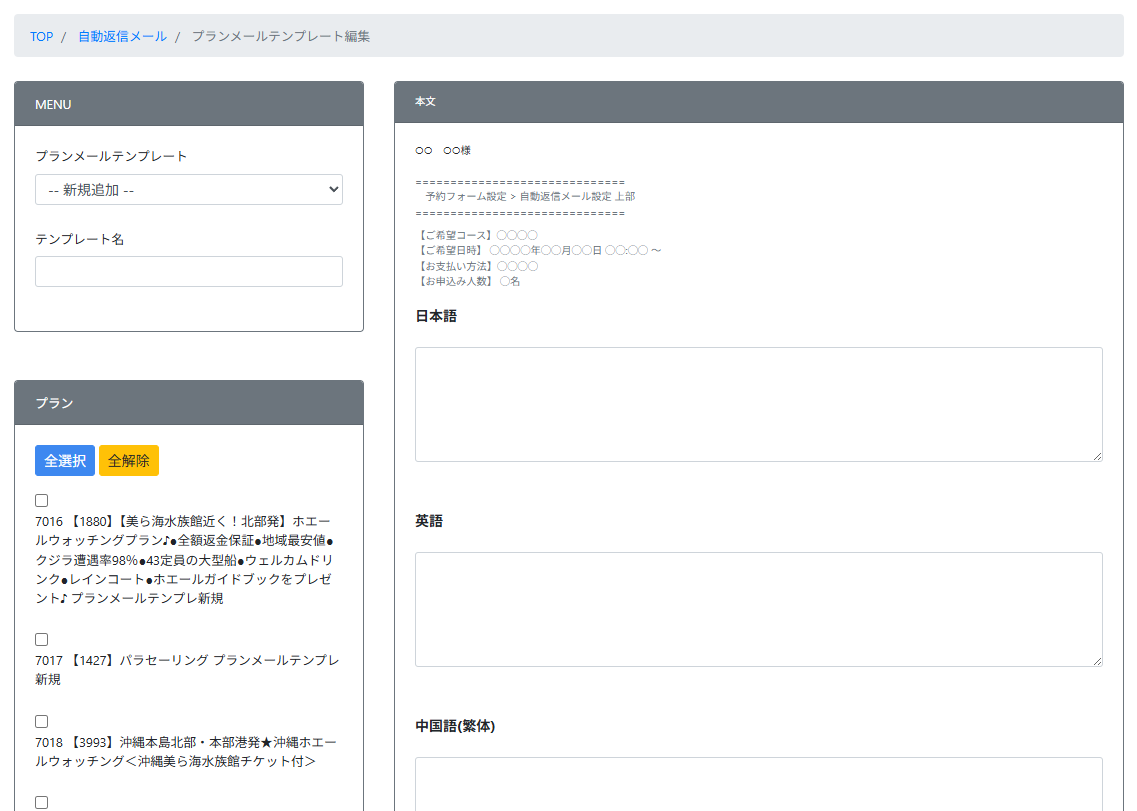This screenshot has height=811, width=1137.
Task: Click inside the 日本語 text area
Action: click(758, 404)
